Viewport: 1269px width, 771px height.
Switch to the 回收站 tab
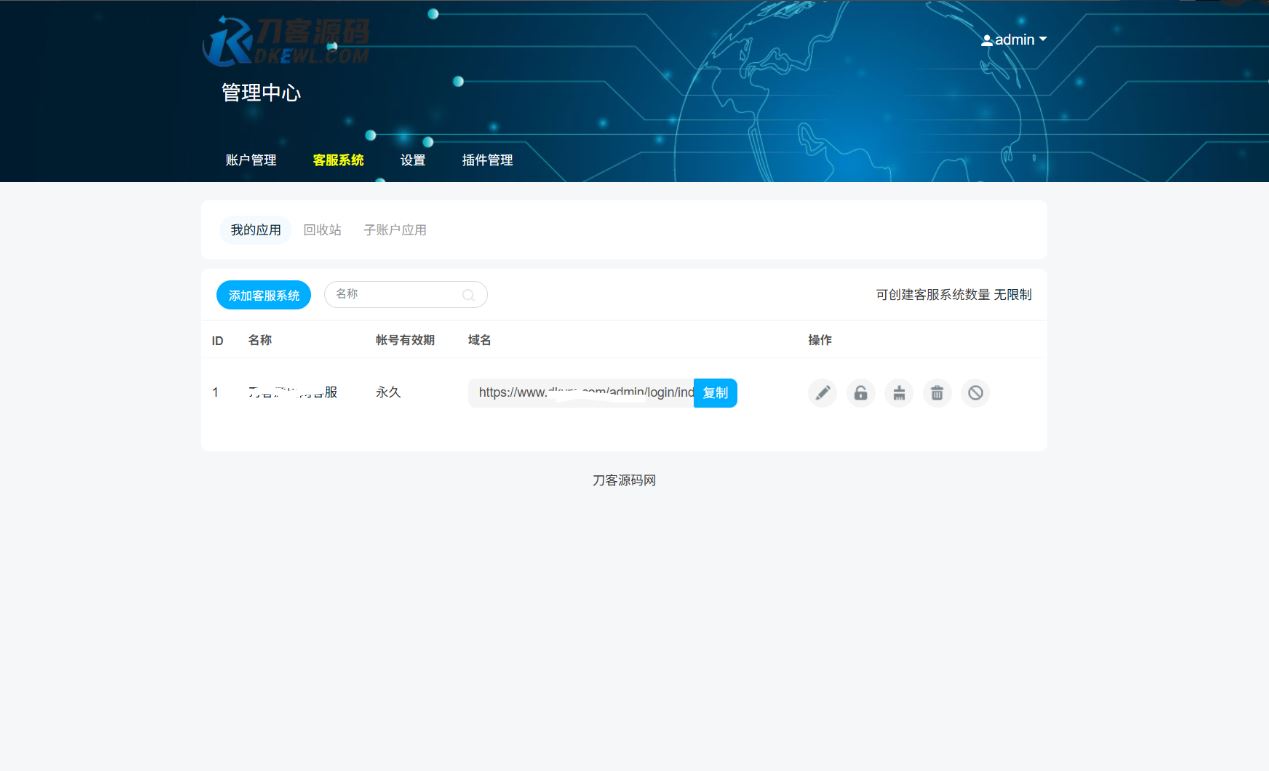tap(322, 230)
